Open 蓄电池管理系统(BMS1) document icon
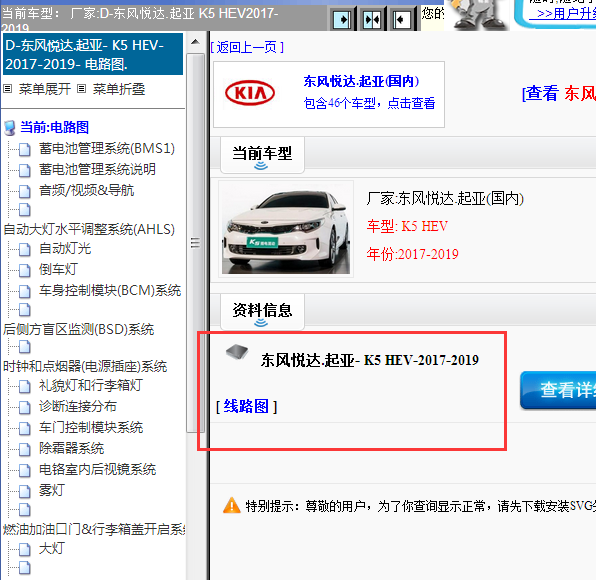Screen dimensions: 596x580 tap(24, 149)
